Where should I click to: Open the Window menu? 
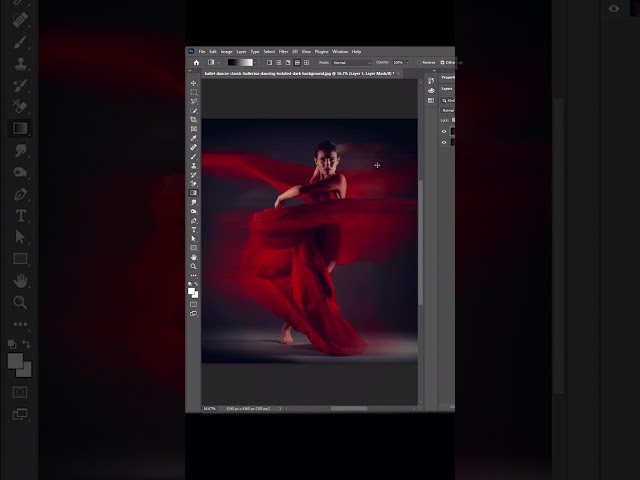click(x=340, y=52)
